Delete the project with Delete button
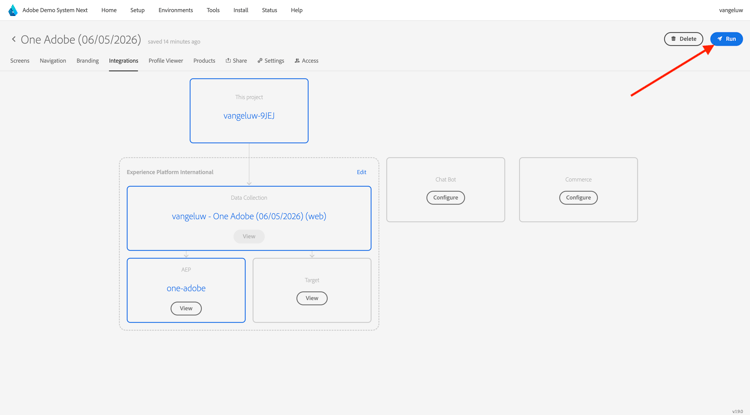Viewport: 750px width, 415px height. [683, 39]
